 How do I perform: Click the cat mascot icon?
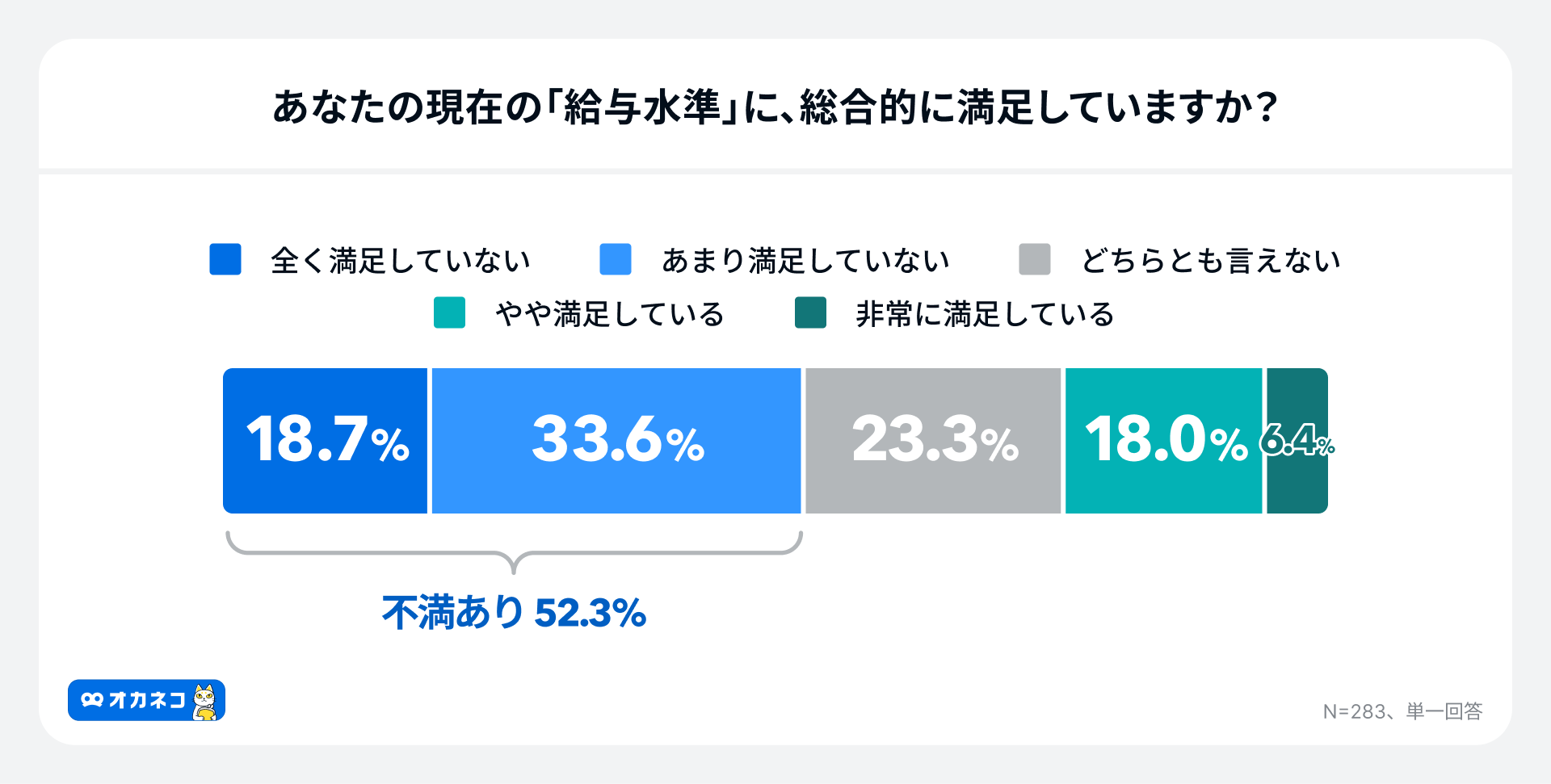click(205, 702)
